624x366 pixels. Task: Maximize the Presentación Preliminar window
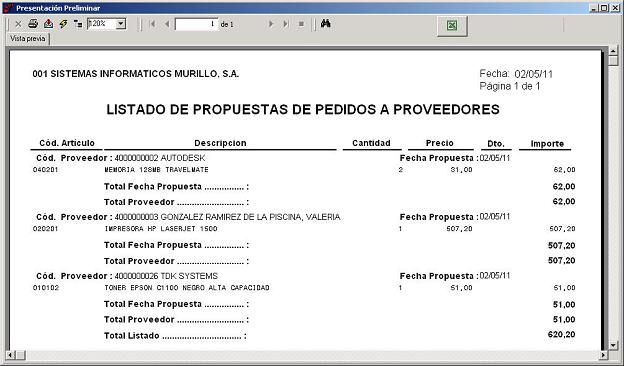[x=604, y=8]
